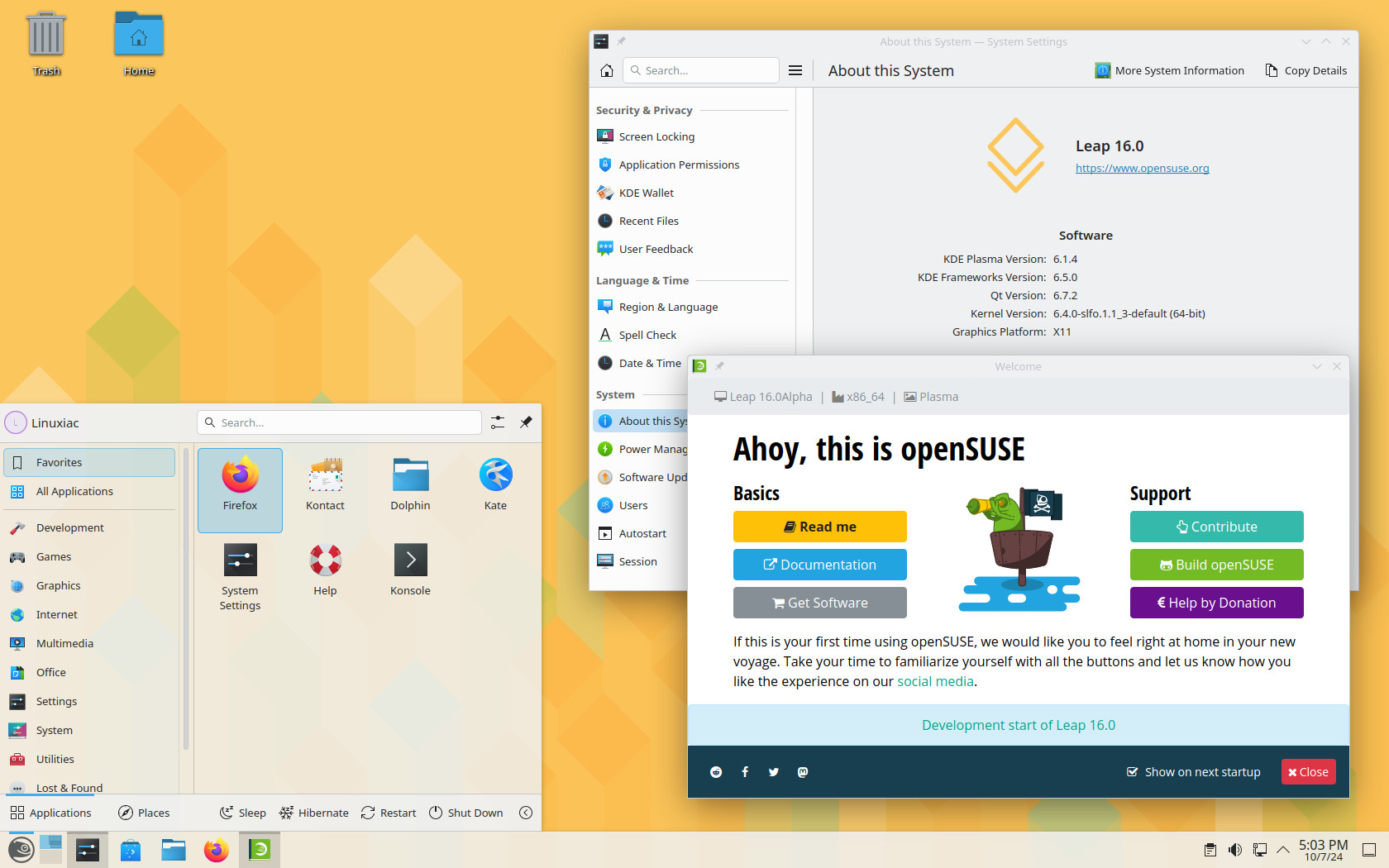This screenshot has width=1389, height=868.
Task: Pin the application launcher open
Action: pyautogui.click(x=526, y=422)
